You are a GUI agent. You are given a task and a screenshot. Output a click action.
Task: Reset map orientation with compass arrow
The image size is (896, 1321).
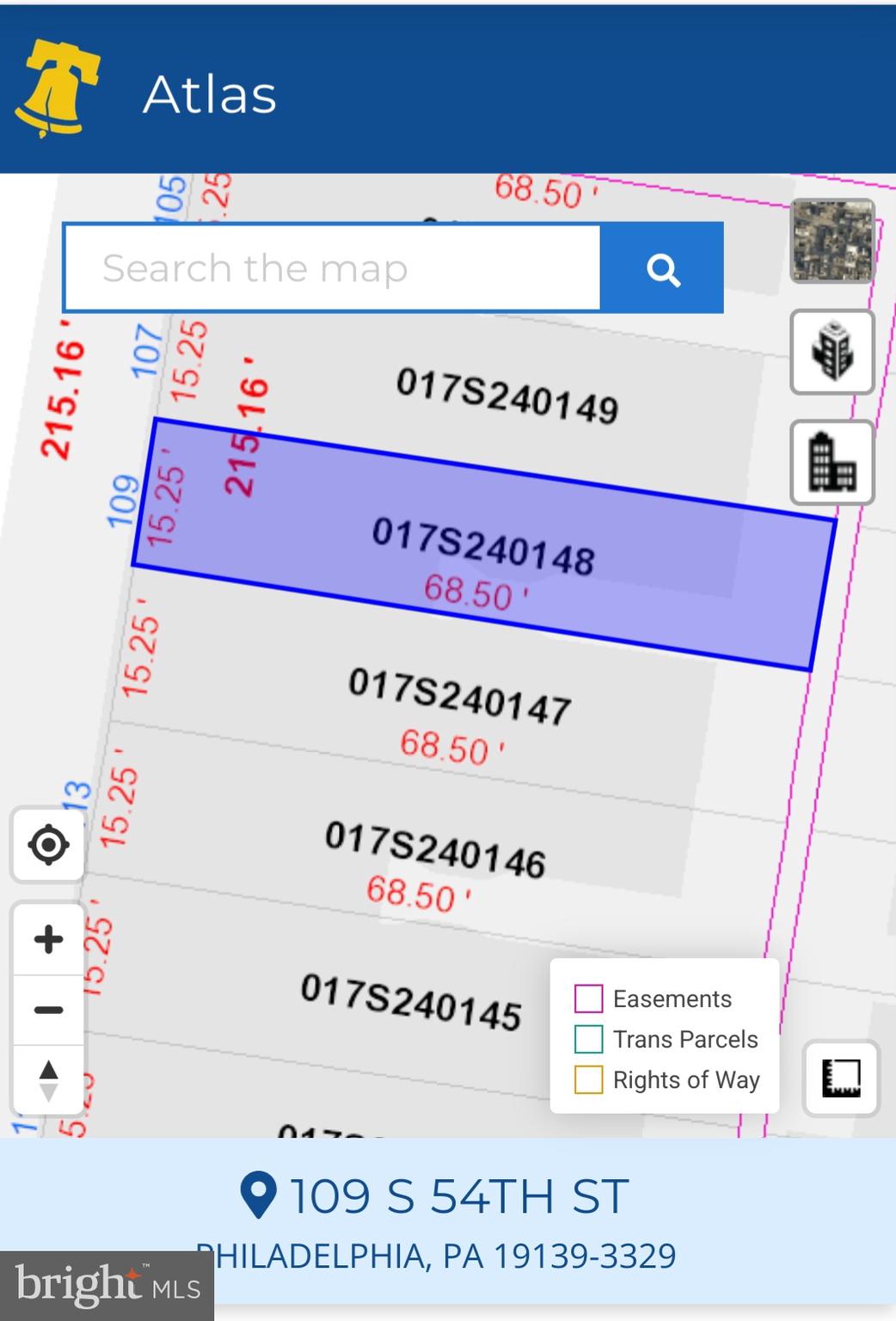click(48, 1080)
